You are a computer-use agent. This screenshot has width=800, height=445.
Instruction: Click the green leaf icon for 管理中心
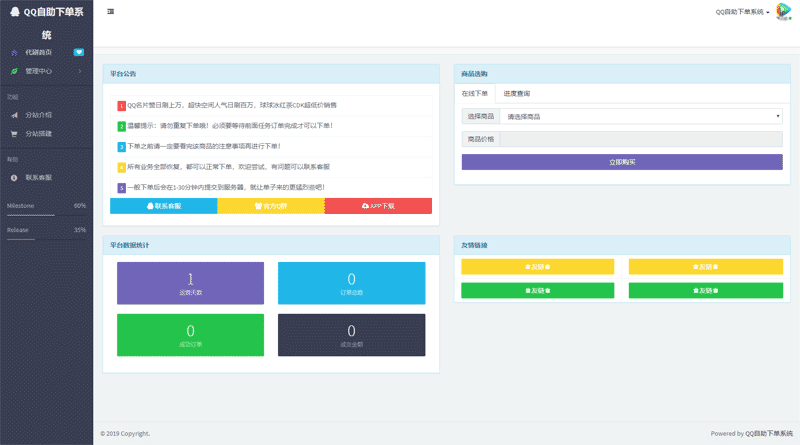pos(14,71)
